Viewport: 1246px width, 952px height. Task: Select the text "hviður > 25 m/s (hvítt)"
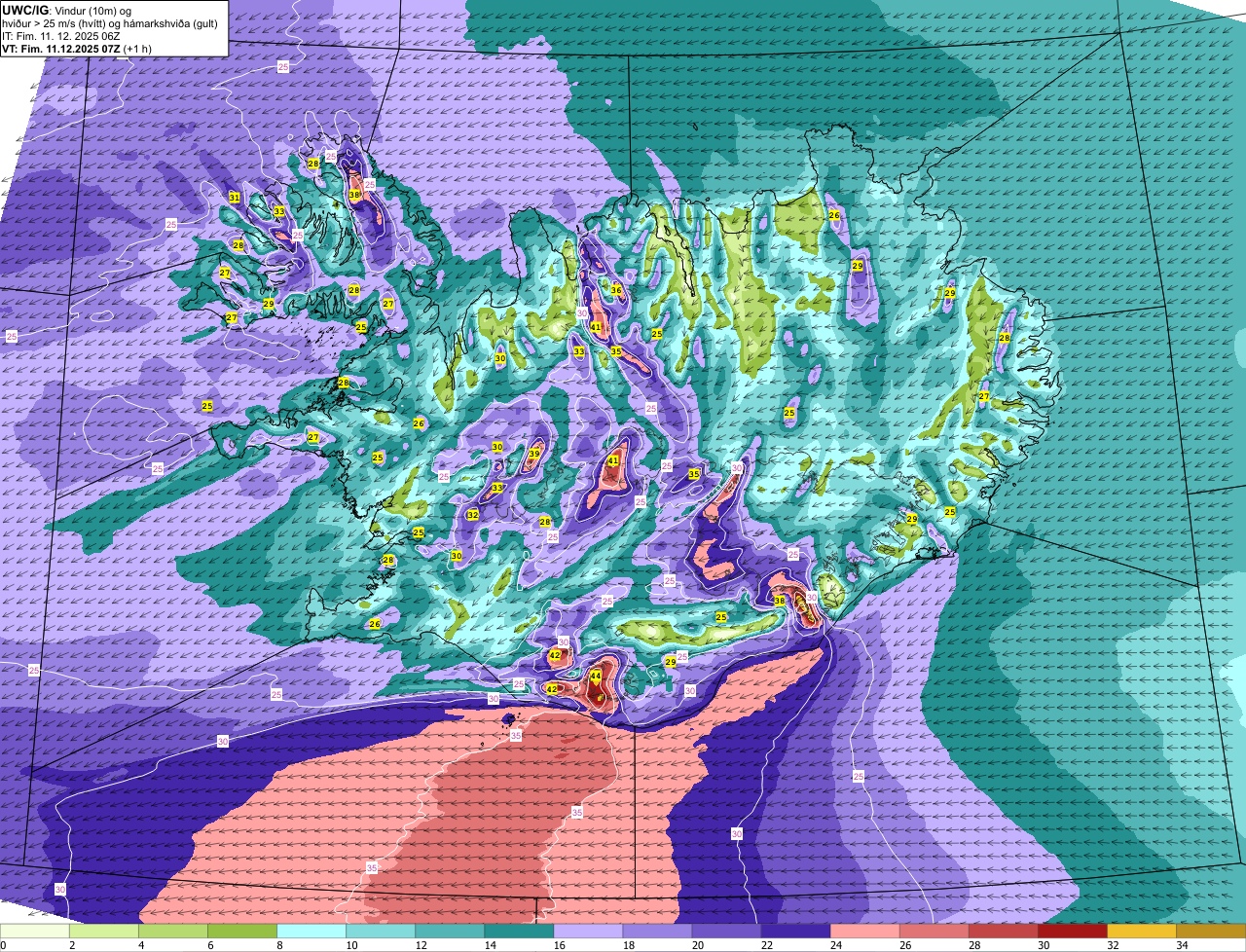pyautogui.click(x=53, y=22)
